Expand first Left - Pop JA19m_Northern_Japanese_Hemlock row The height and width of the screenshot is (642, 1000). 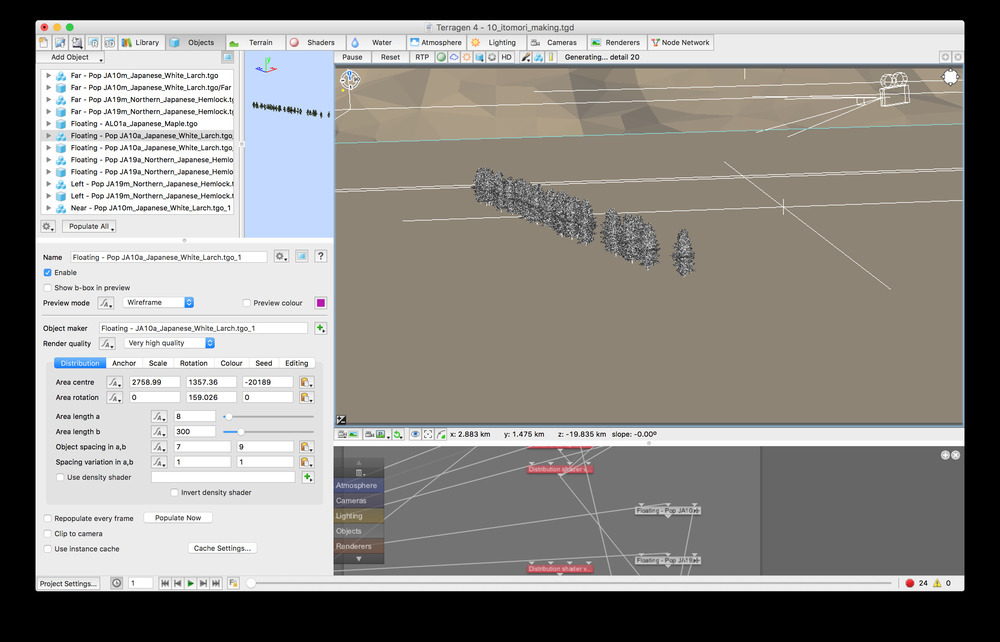point(48,184)
